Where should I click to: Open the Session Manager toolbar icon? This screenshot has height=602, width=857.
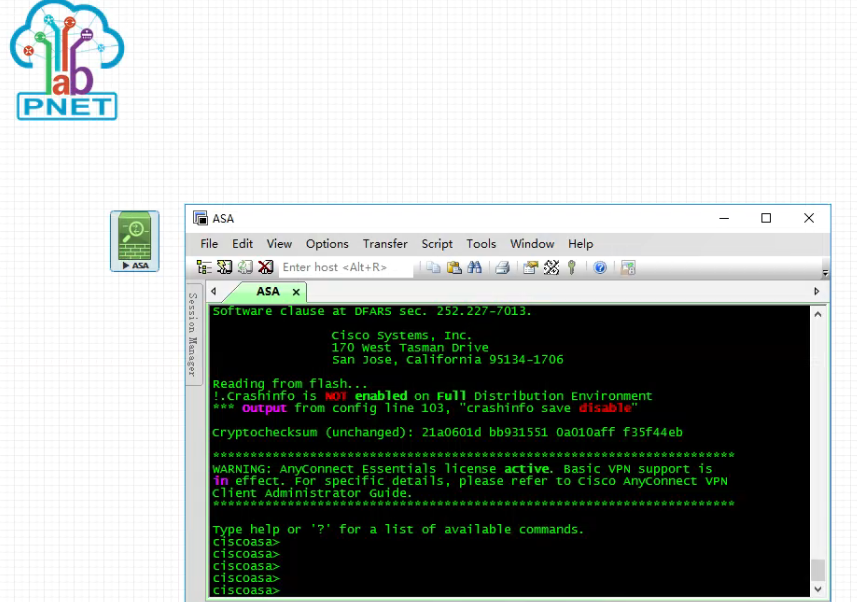tap(204, 267)
